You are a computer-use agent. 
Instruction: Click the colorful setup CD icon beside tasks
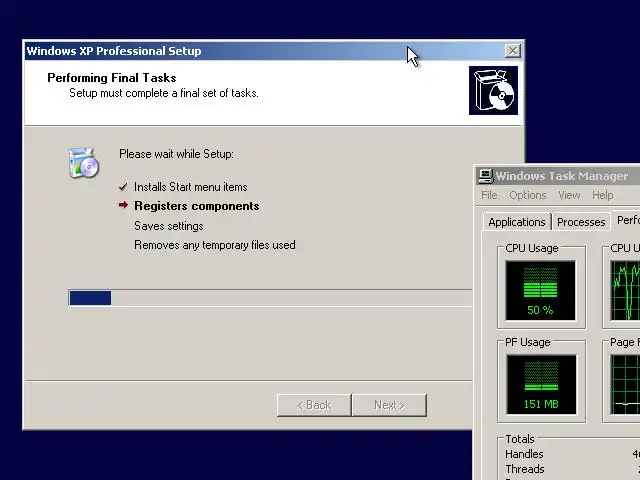pyautogui.click(x=84, y=163)
